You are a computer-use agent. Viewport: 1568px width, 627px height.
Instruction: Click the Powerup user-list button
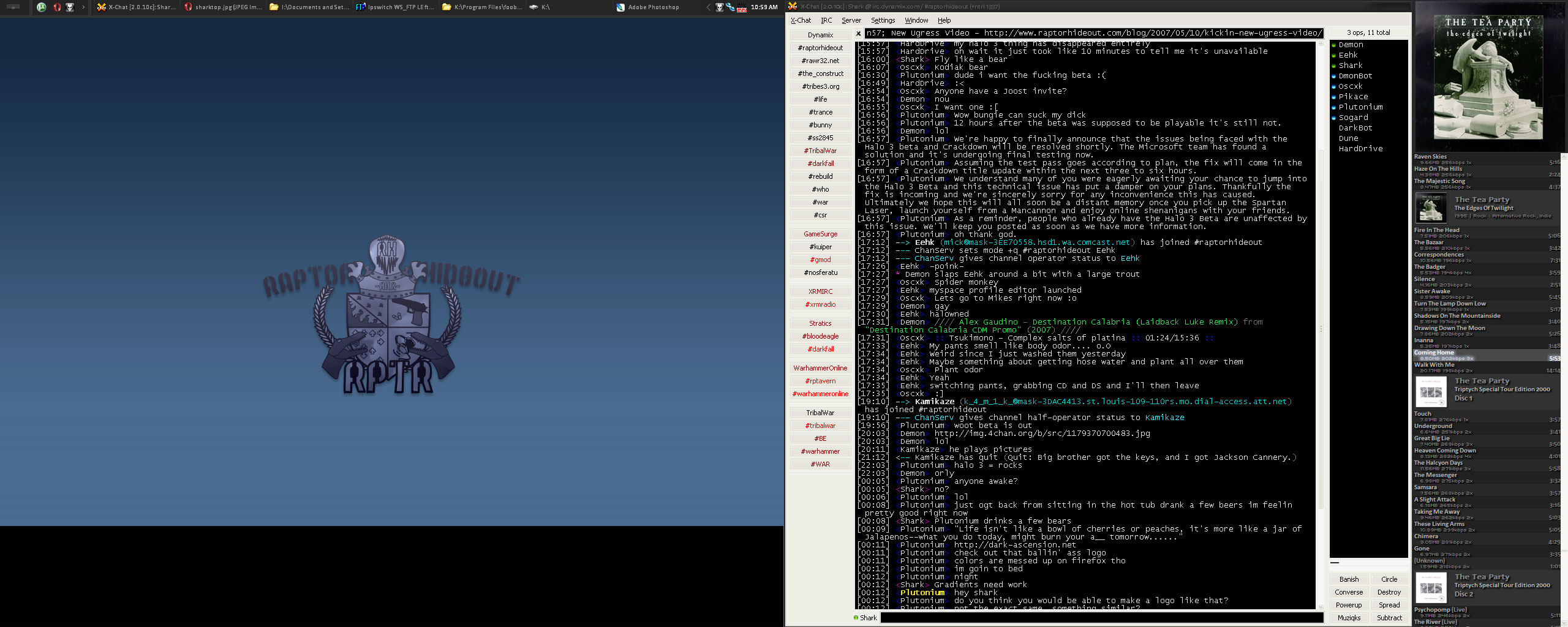click(x=1349, y=605)
